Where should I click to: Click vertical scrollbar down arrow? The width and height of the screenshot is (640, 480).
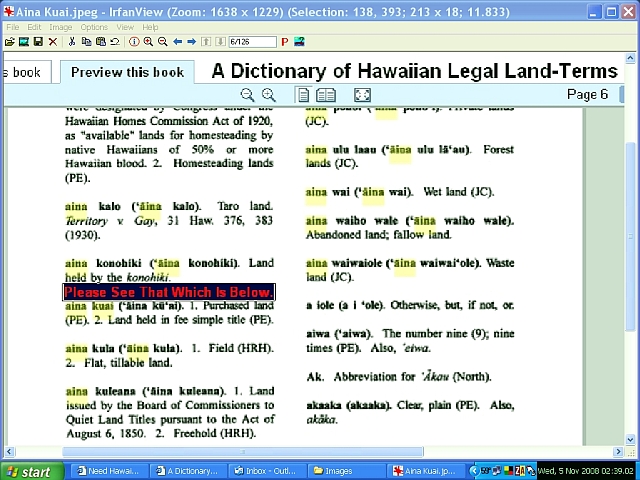(630, 439)
